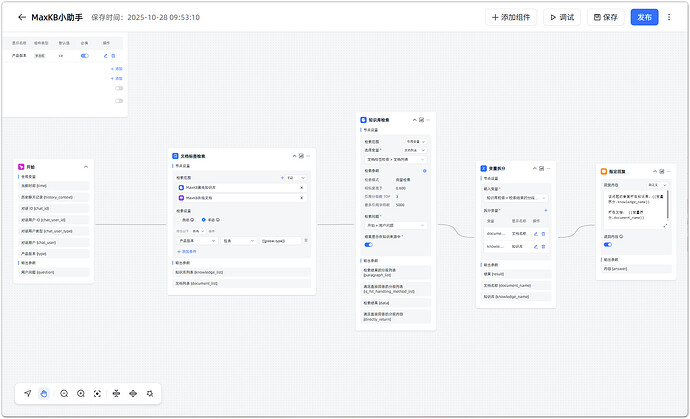
Task: Click the zoom in magnifier icon
Action: pos(80,394)
